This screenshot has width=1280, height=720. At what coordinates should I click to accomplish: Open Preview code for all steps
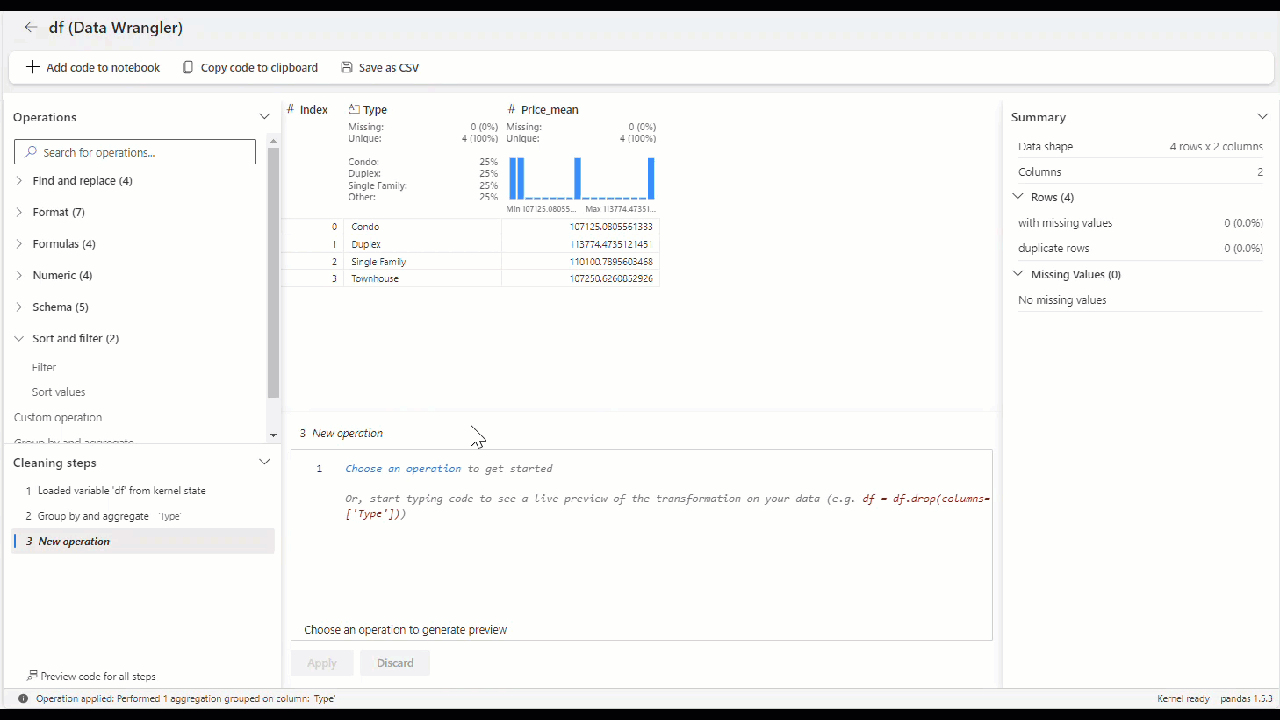[91, 676]
